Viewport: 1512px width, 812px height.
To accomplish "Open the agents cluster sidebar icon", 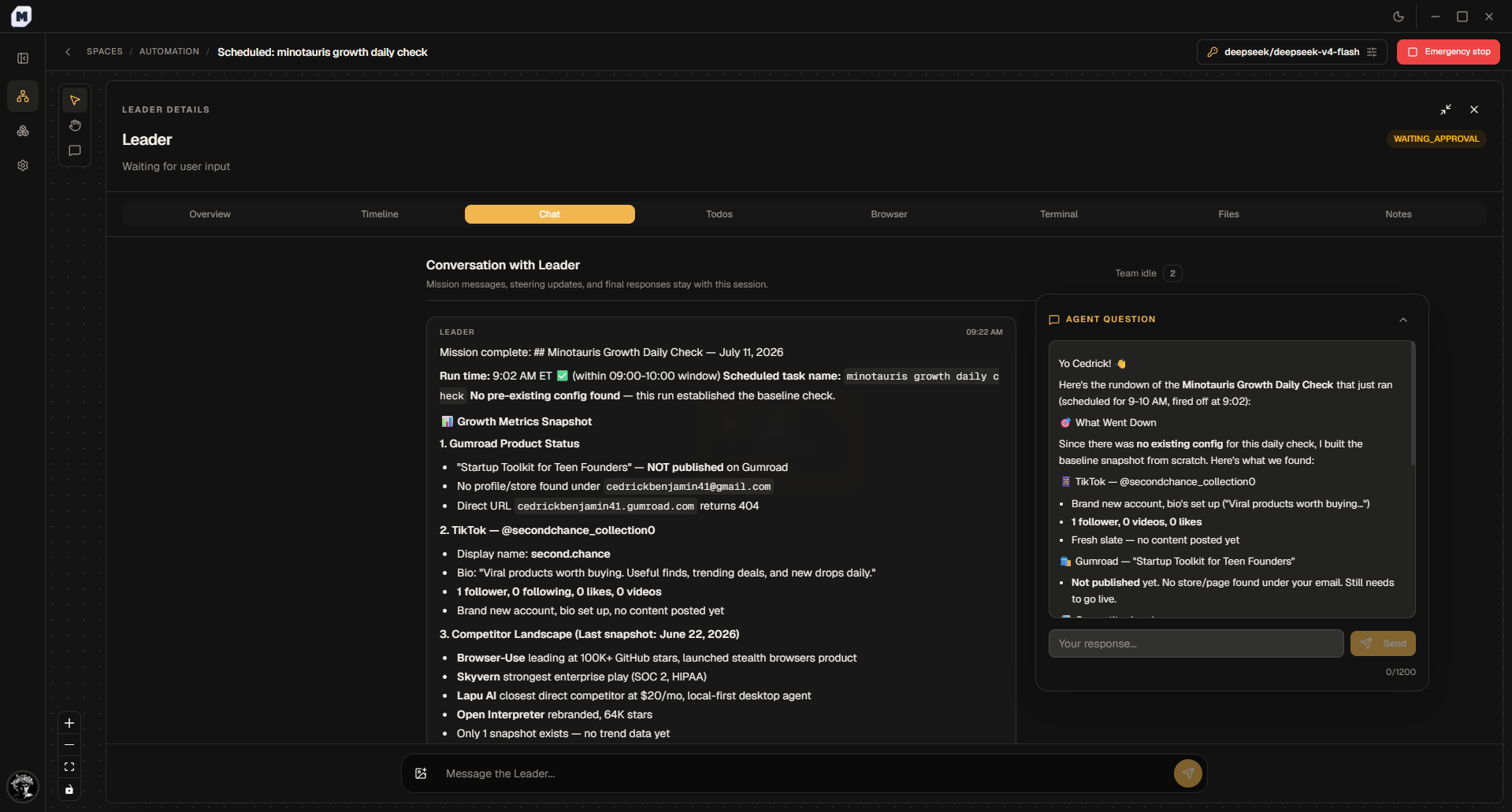I will pos(23,131).
